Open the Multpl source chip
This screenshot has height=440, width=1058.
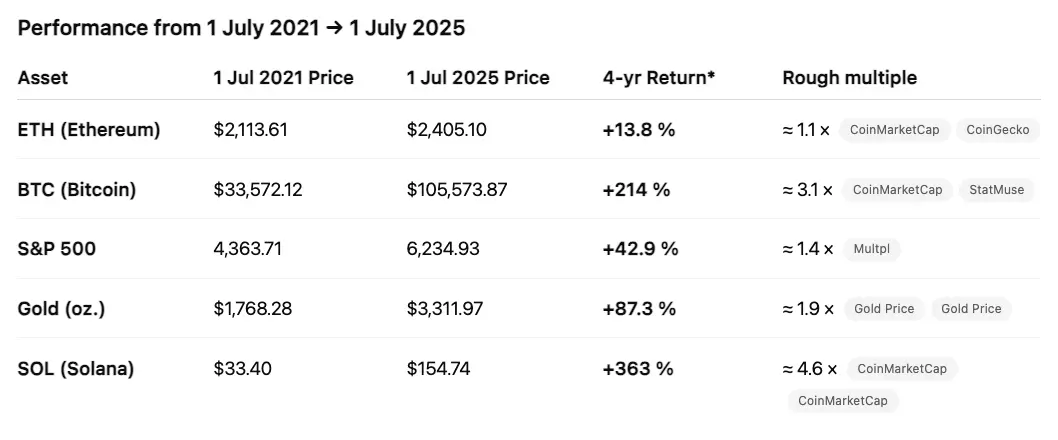[x=872, y=250]
